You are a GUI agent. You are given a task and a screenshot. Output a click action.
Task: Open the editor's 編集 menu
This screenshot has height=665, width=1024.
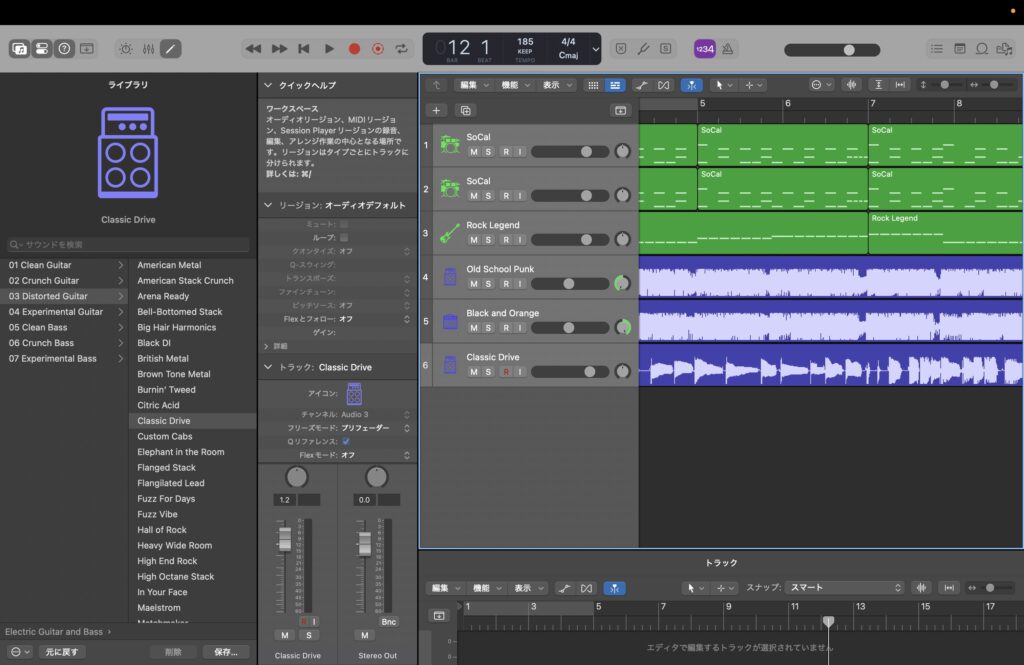(x=446, y=588)
